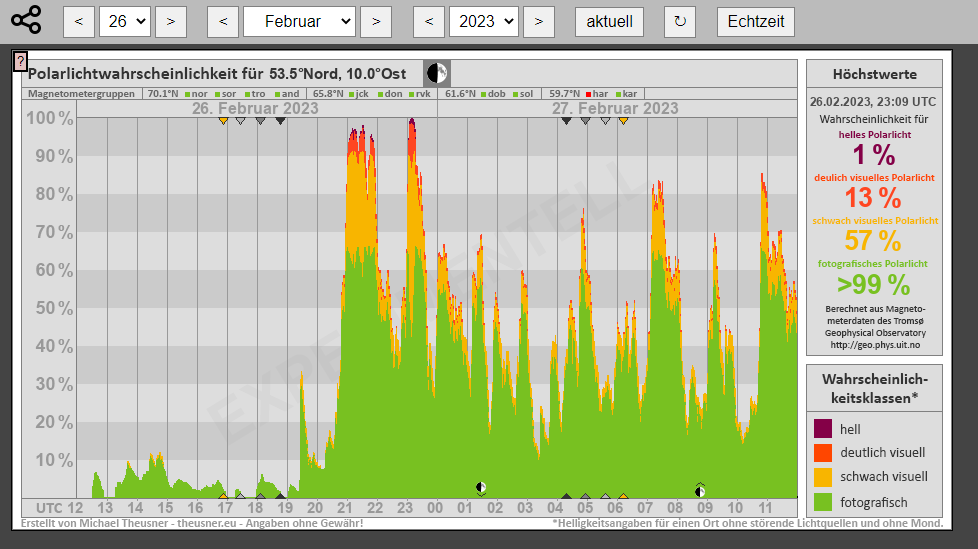Go to next year arrow
The image size is (978, 549).
(x=539, y=22)
